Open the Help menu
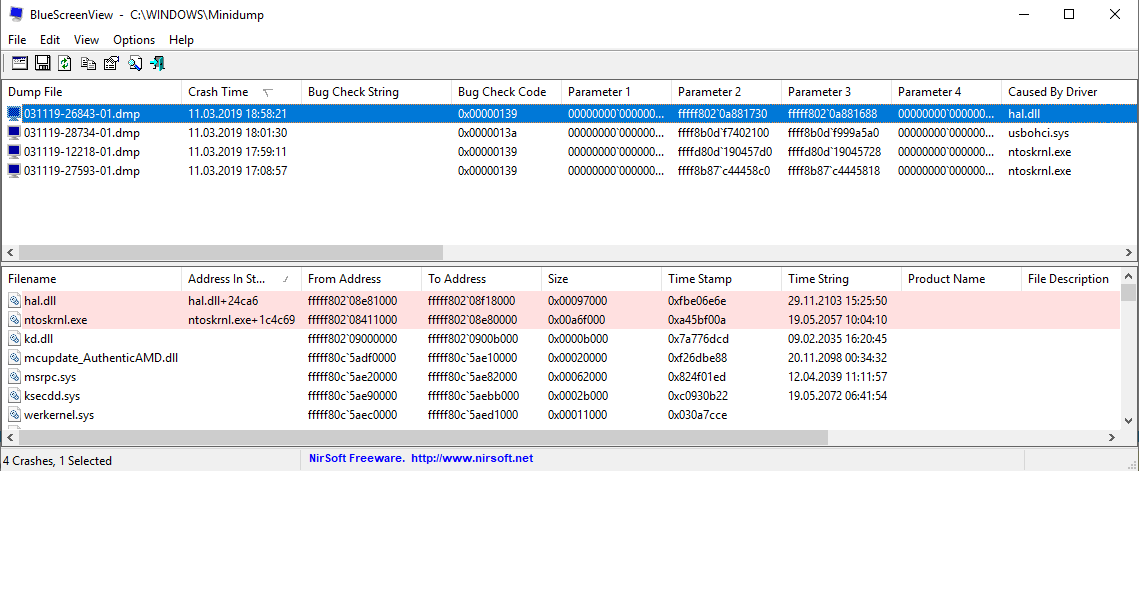1139x614 pixels. (181, 39)
